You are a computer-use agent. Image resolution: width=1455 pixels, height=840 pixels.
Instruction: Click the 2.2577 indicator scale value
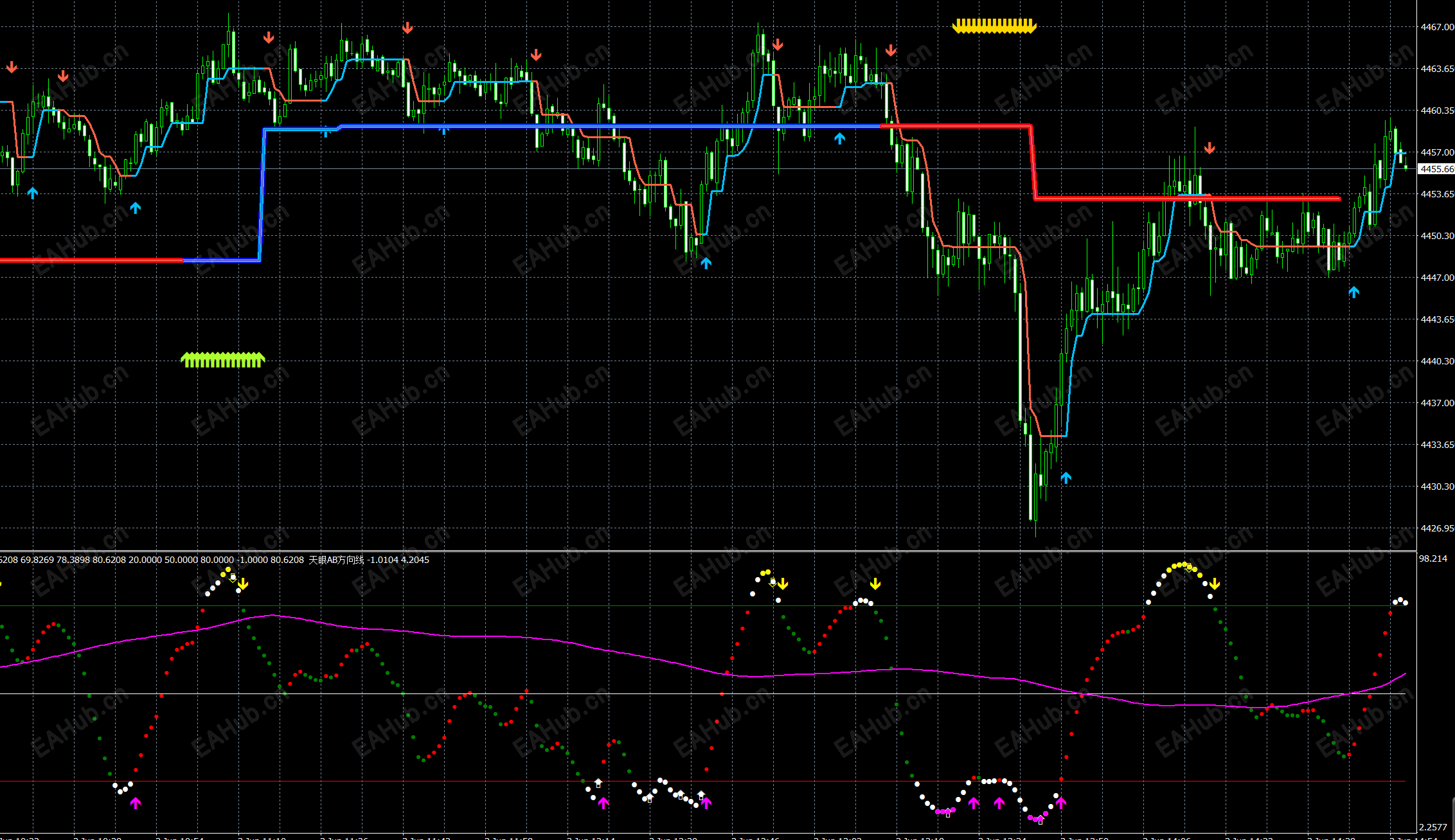tap(1433, 827)
